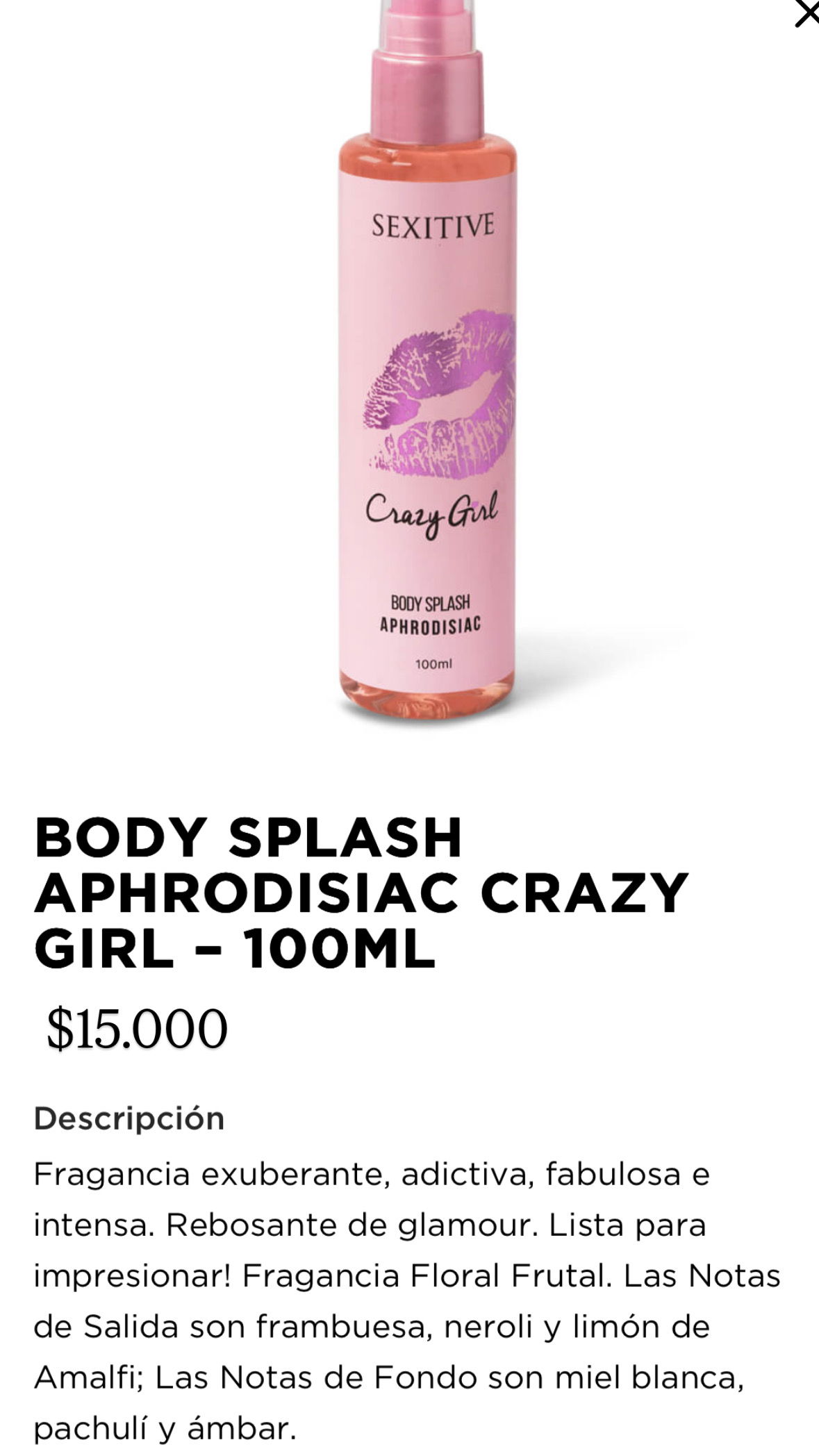Click the first line of description text
Viewport: 819px width, 1456px height.
372,1175
